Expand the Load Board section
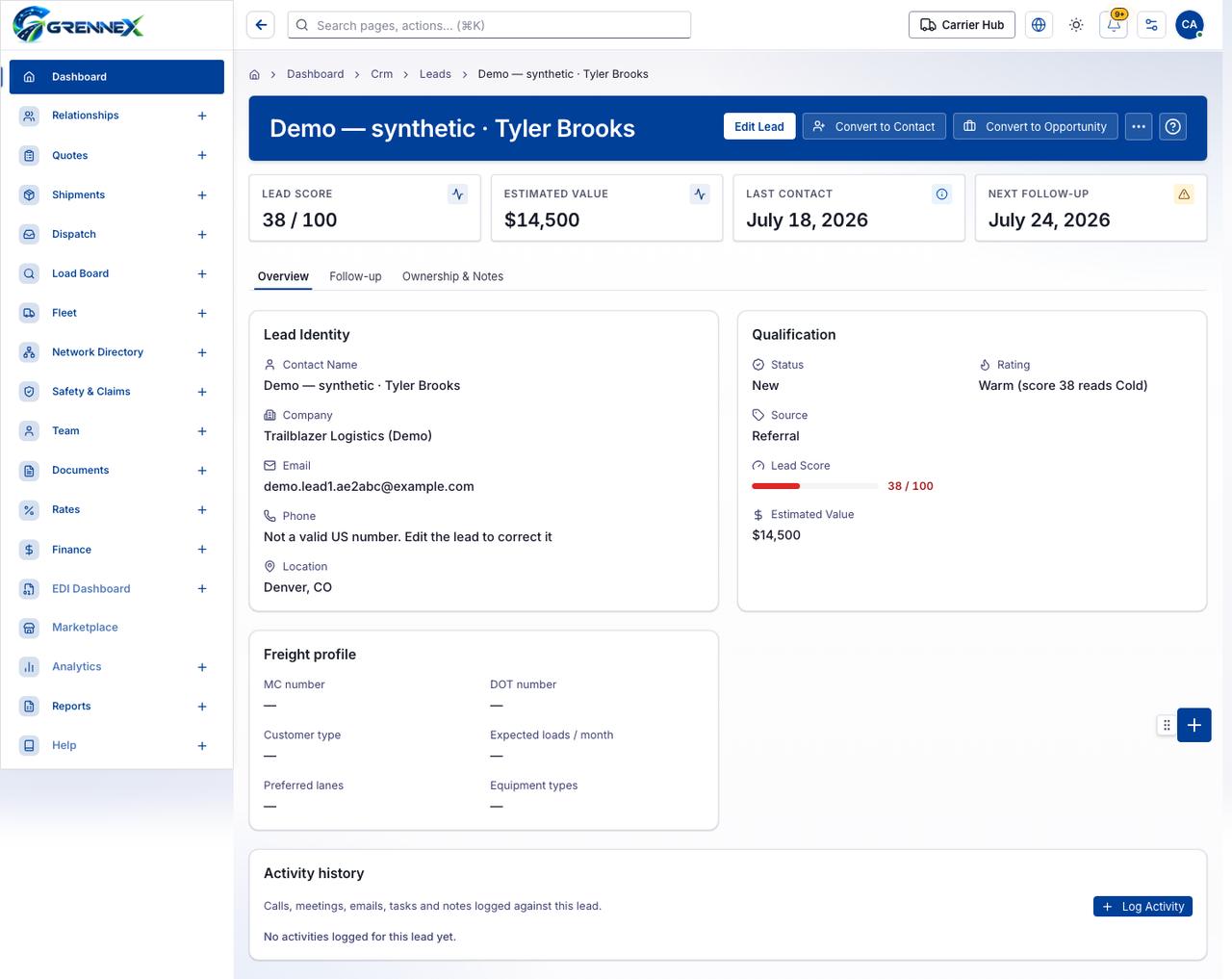This screenshot has height=979, width=1232. point(202,274)
